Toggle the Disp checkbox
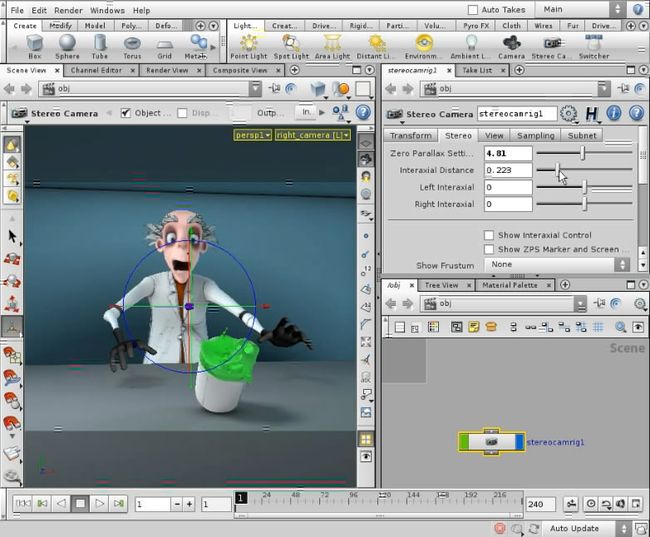This screenshot has width=650, height=537. tap(182, 113)
